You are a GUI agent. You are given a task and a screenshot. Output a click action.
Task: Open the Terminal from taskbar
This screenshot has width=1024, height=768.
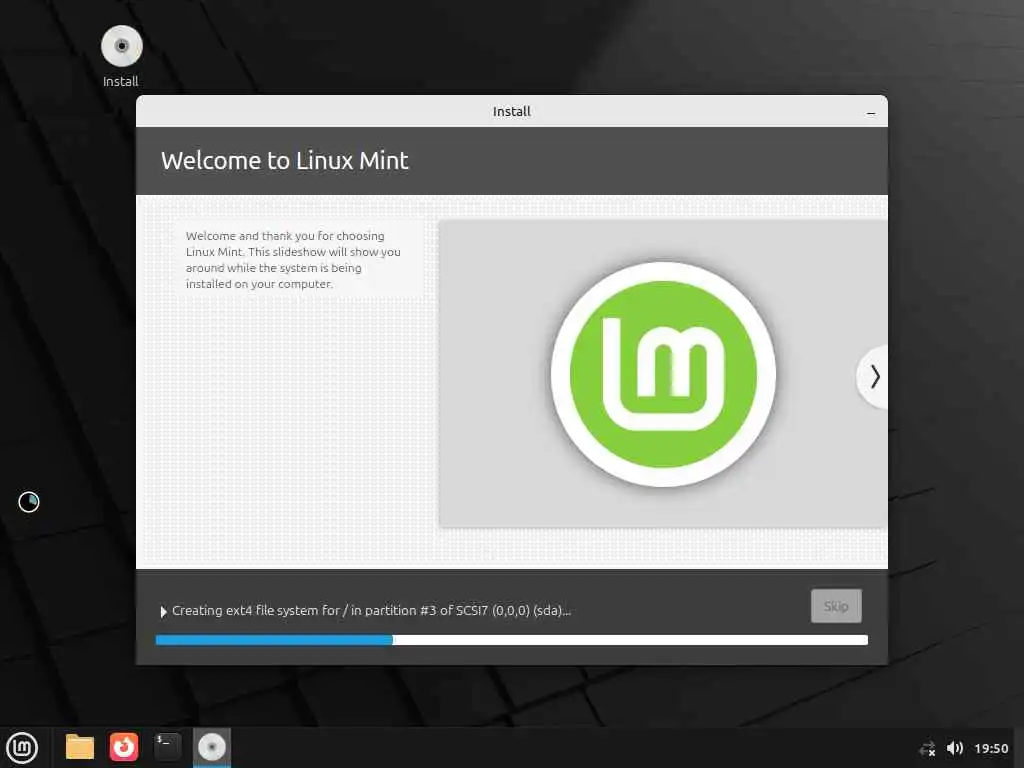click(168, 747)
